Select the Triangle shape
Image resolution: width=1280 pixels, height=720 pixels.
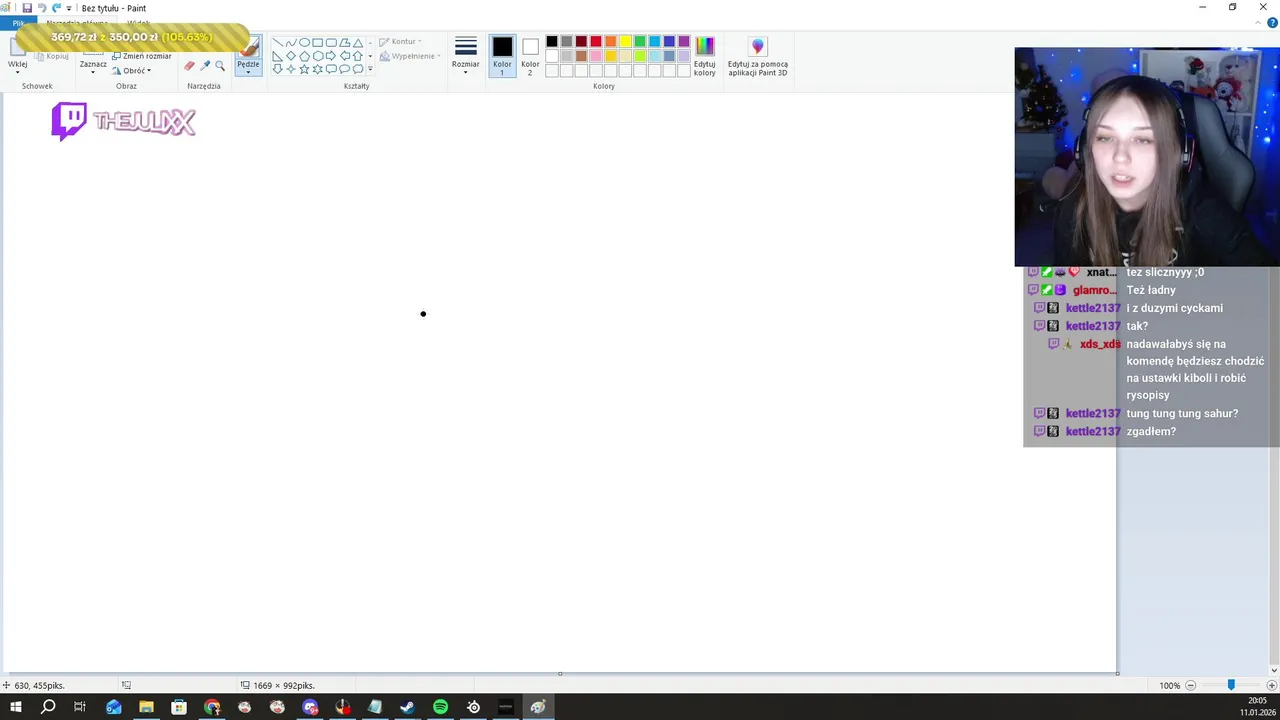point(358,43)
